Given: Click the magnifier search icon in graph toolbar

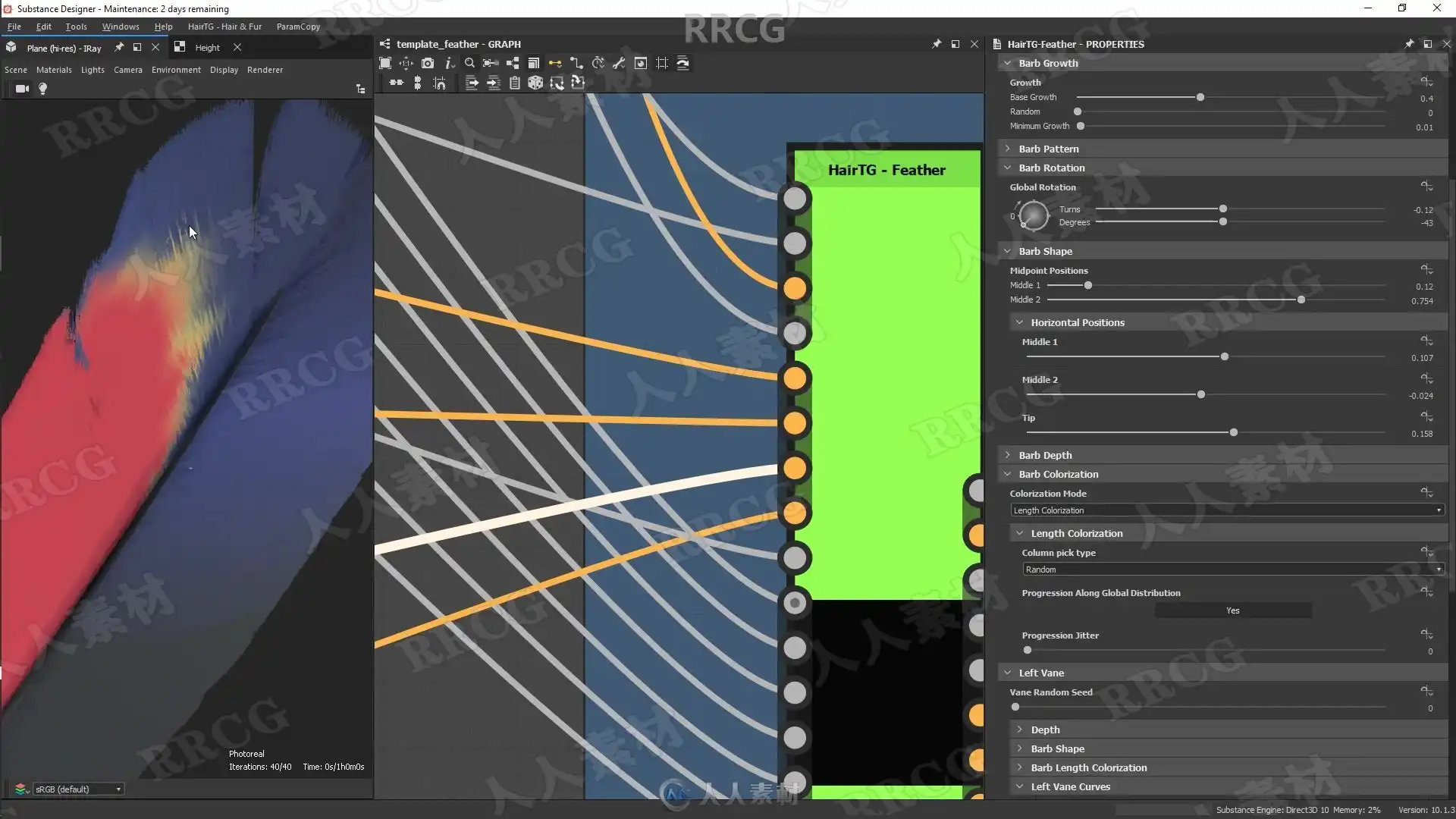Looking at the screenshot, I should 469,64.
